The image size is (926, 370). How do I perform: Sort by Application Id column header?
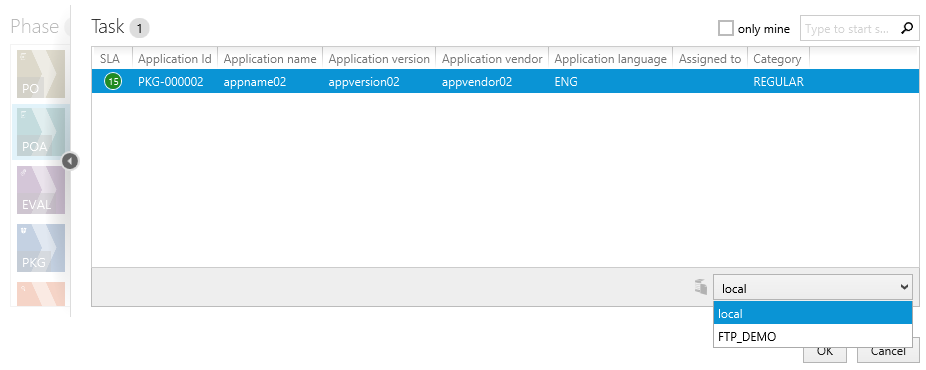(175, 59)
